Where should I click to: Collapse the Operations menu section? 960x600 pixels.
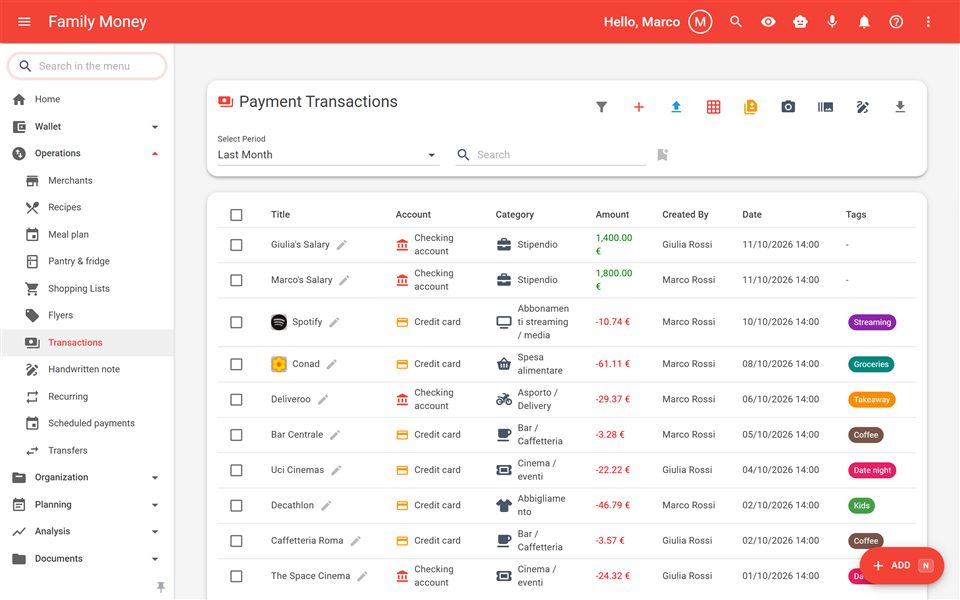86,154
